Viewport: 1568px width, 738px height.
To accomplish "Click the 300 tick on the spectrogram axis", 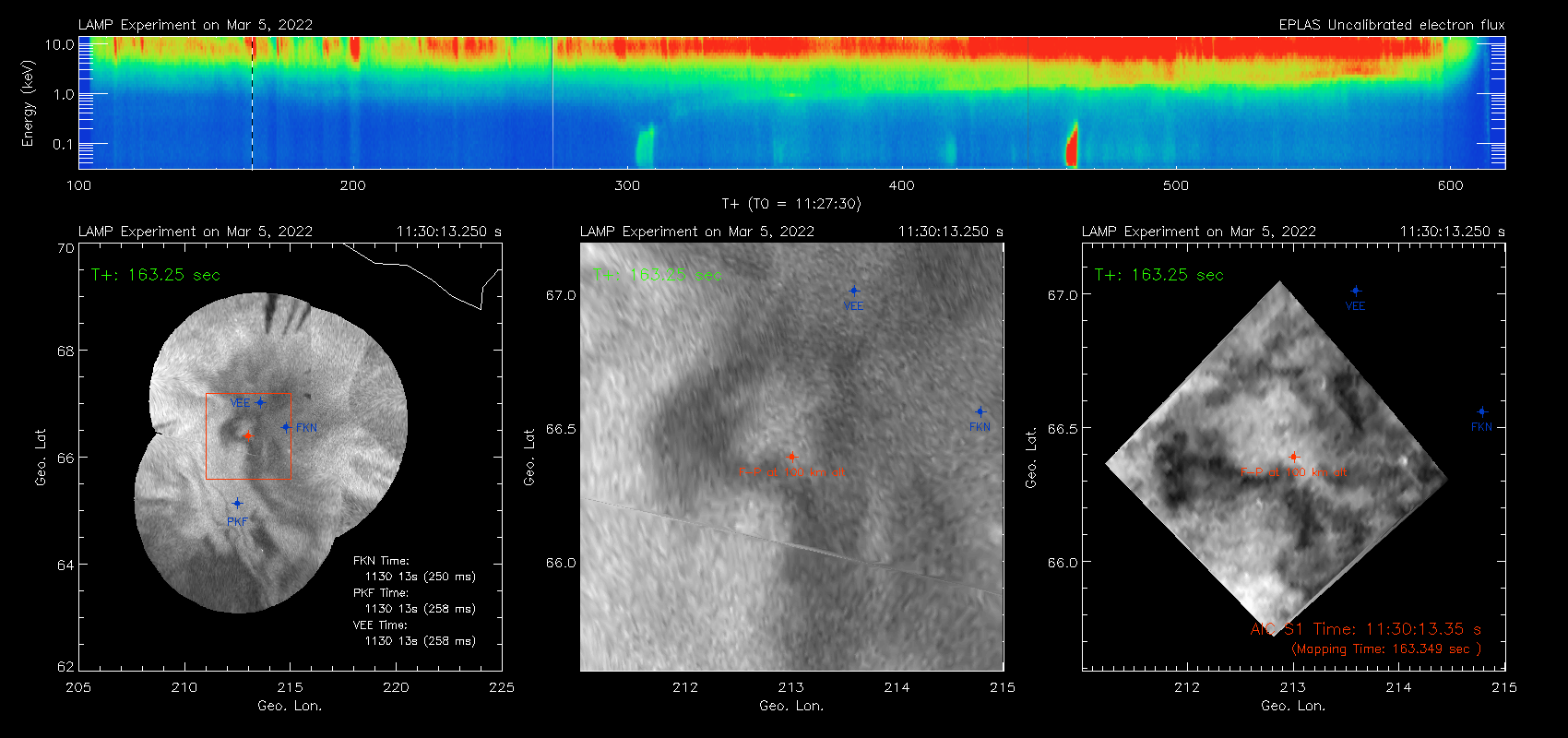I will 627,185.
